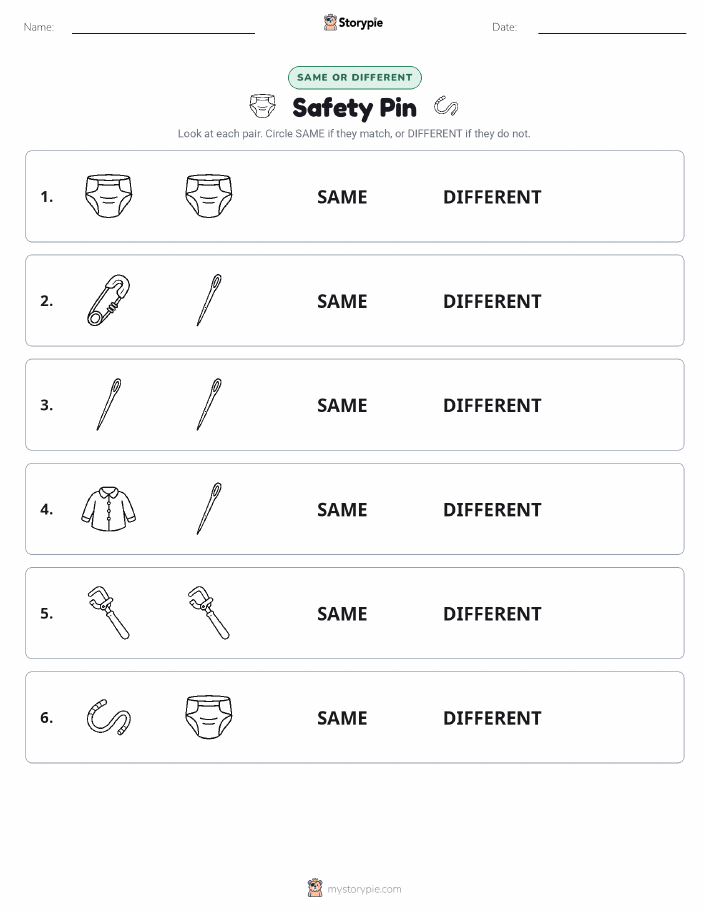Viewport: 709px width, 917px height.
Task: Mark DIFFERENT for row 4
Action: click(x=492, y=509)
